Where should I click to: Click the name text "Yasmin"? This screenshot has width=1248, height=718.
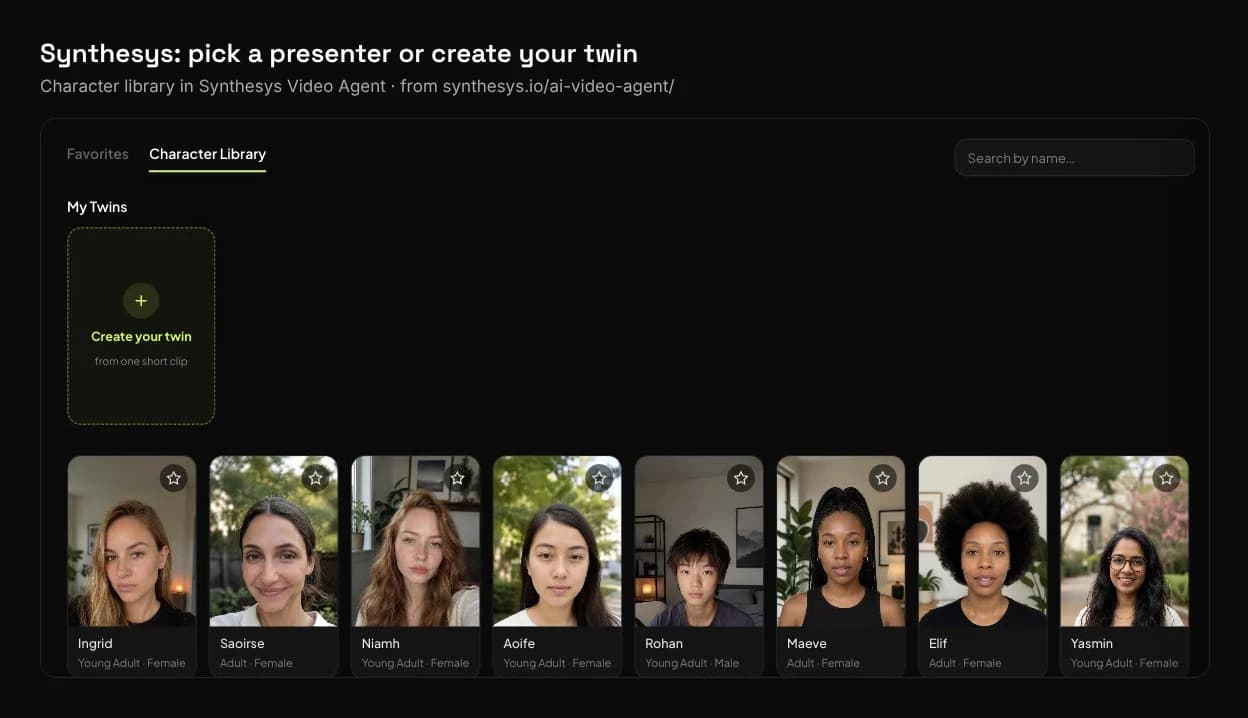1092,644
